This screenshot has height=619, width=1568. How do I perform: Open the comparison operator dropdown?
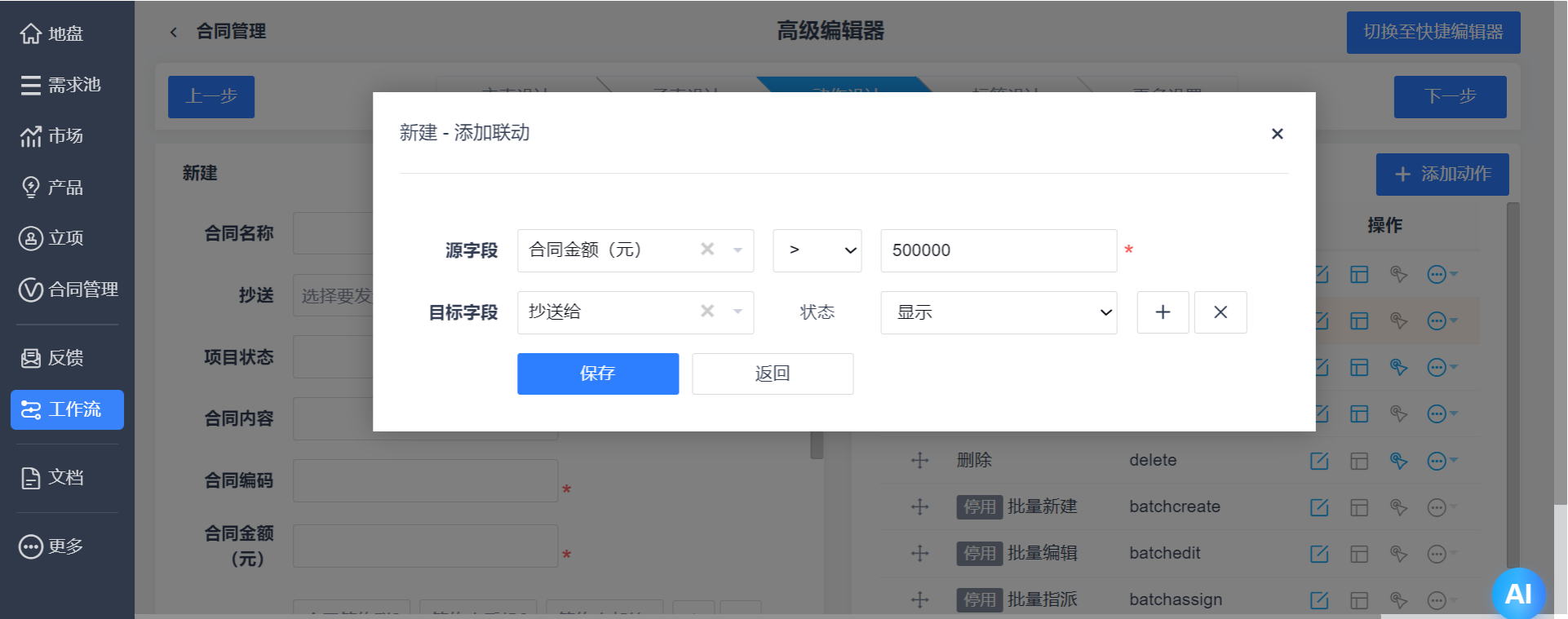(817, 250)
